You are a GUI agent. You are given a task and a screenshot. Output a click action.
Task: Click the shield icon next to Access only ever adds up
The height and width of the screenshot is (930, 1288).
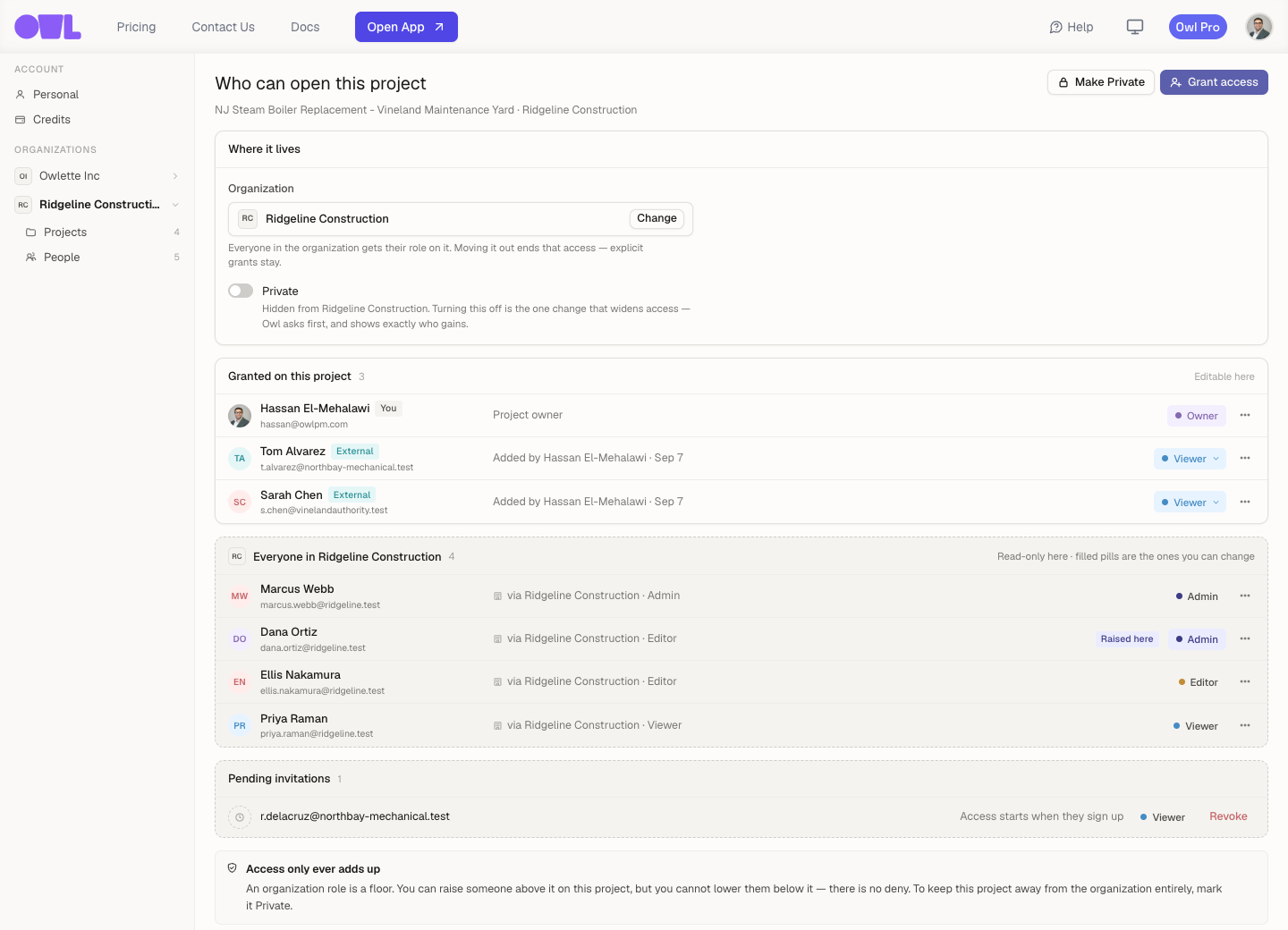pyautogui.click(x=233, y=868)
